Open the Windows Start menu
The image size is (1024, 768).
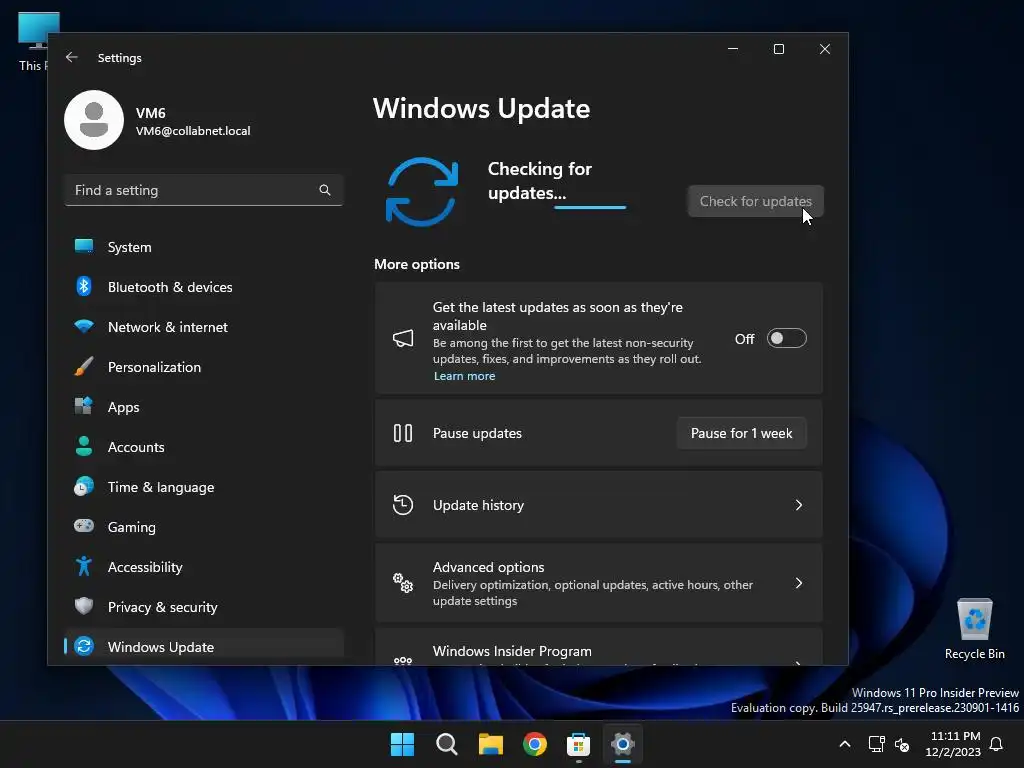click(402, 744)
